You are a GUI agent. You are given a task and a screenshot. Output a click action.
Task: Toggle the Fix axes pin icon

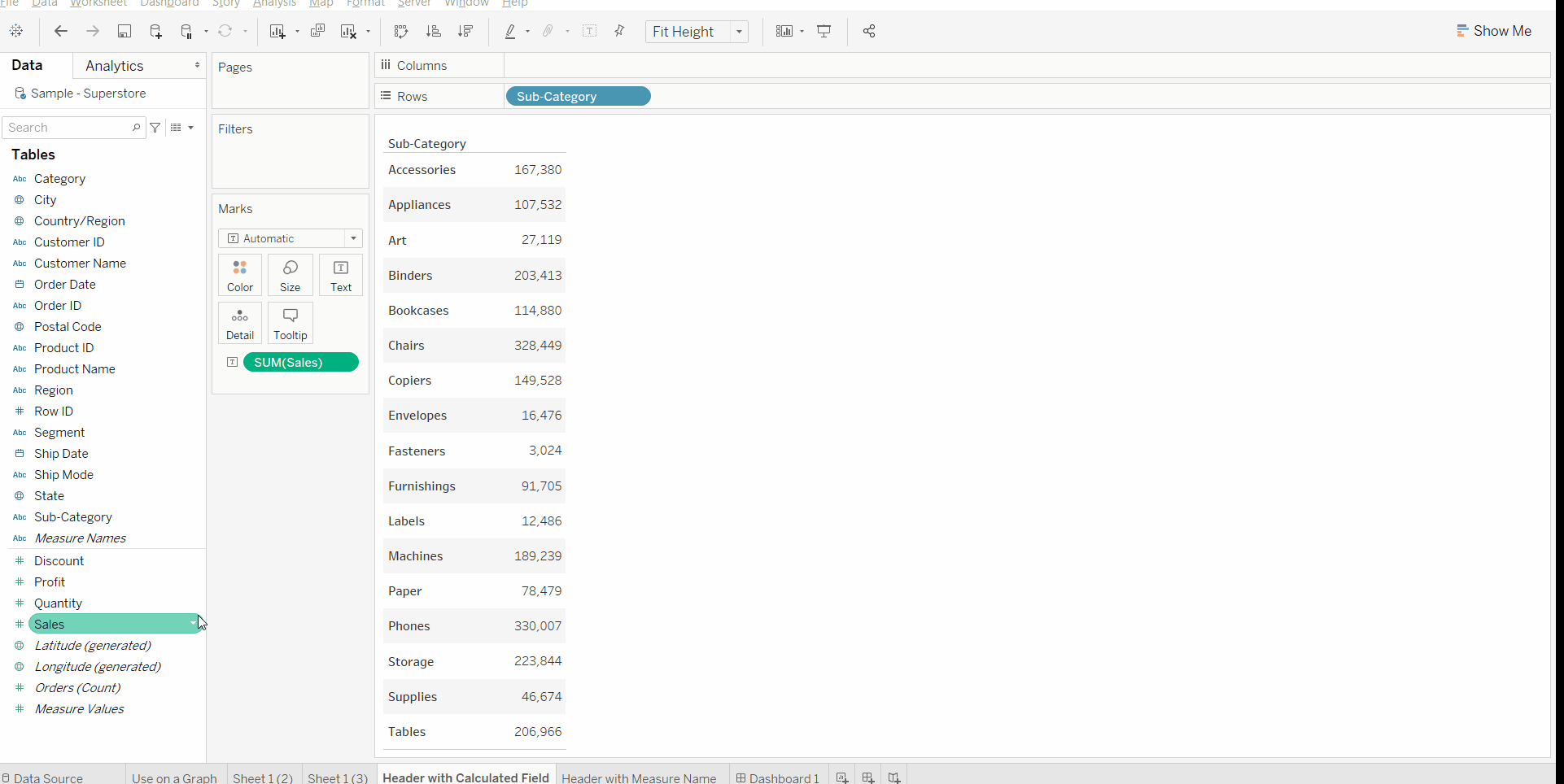(x=620, y=31)
